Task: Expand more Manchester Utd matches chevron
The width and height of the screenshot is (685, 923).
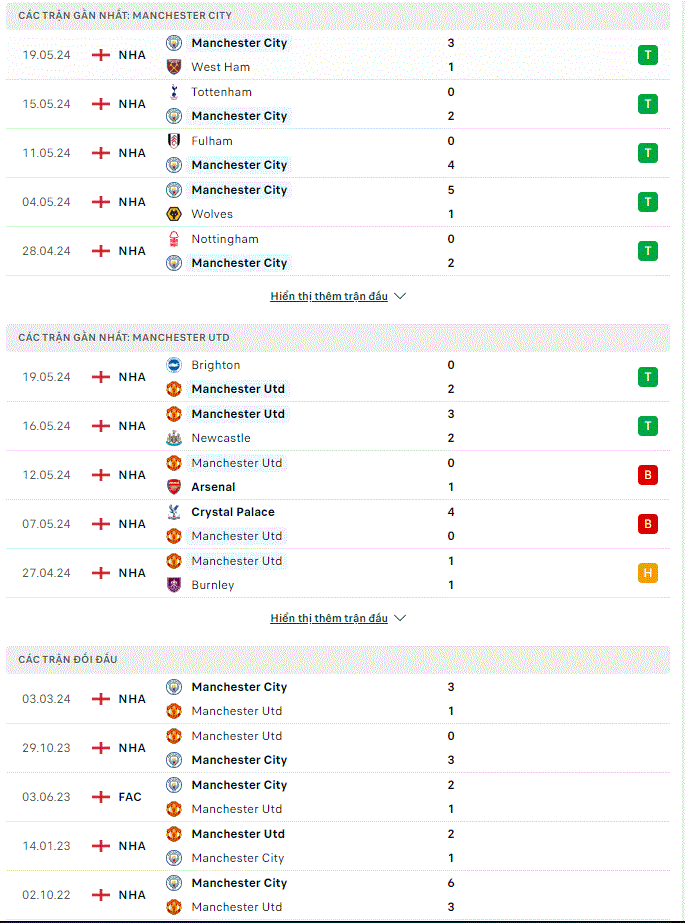Action: 400,618
